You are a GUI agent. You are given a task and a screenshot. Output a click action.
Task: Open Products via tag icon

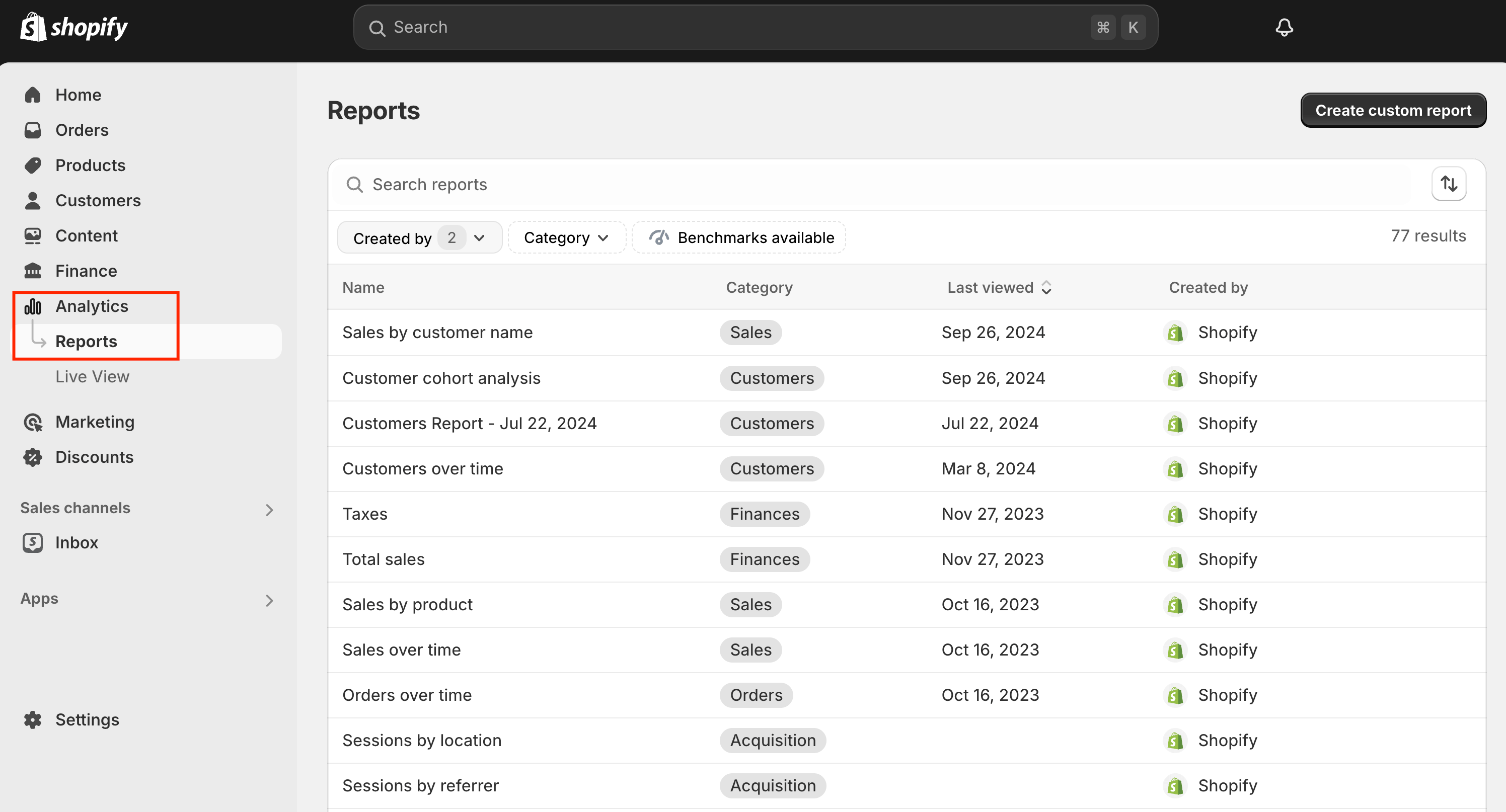(33, 166)
